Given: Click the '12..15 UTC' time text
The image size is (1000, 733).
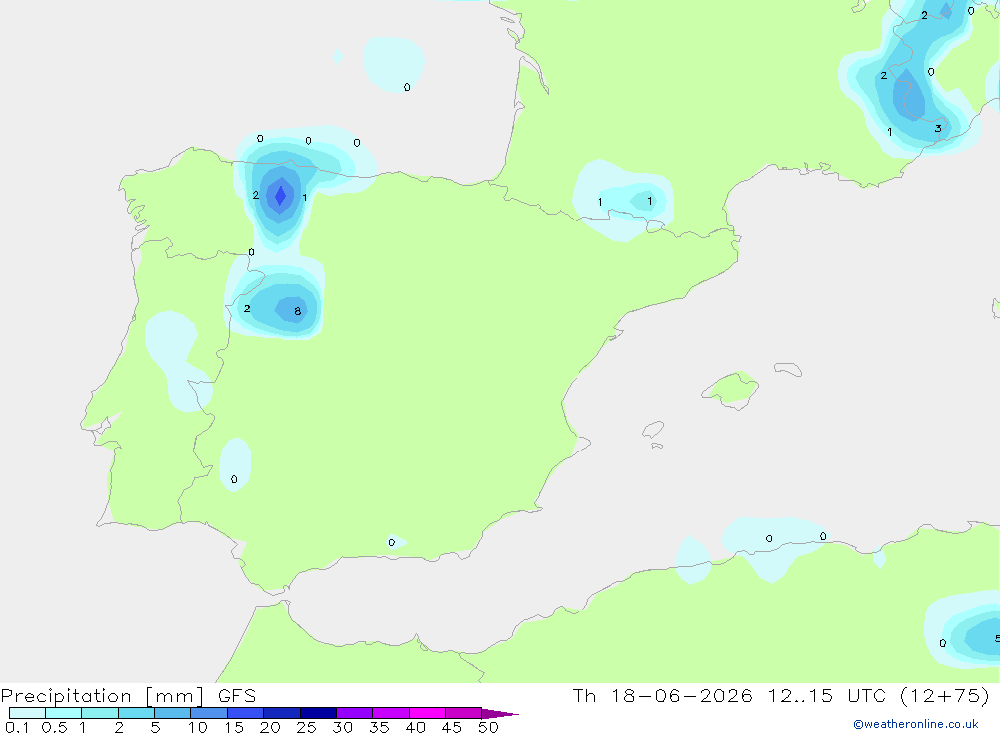Looking at the screenshot, I should coord(828,695).
